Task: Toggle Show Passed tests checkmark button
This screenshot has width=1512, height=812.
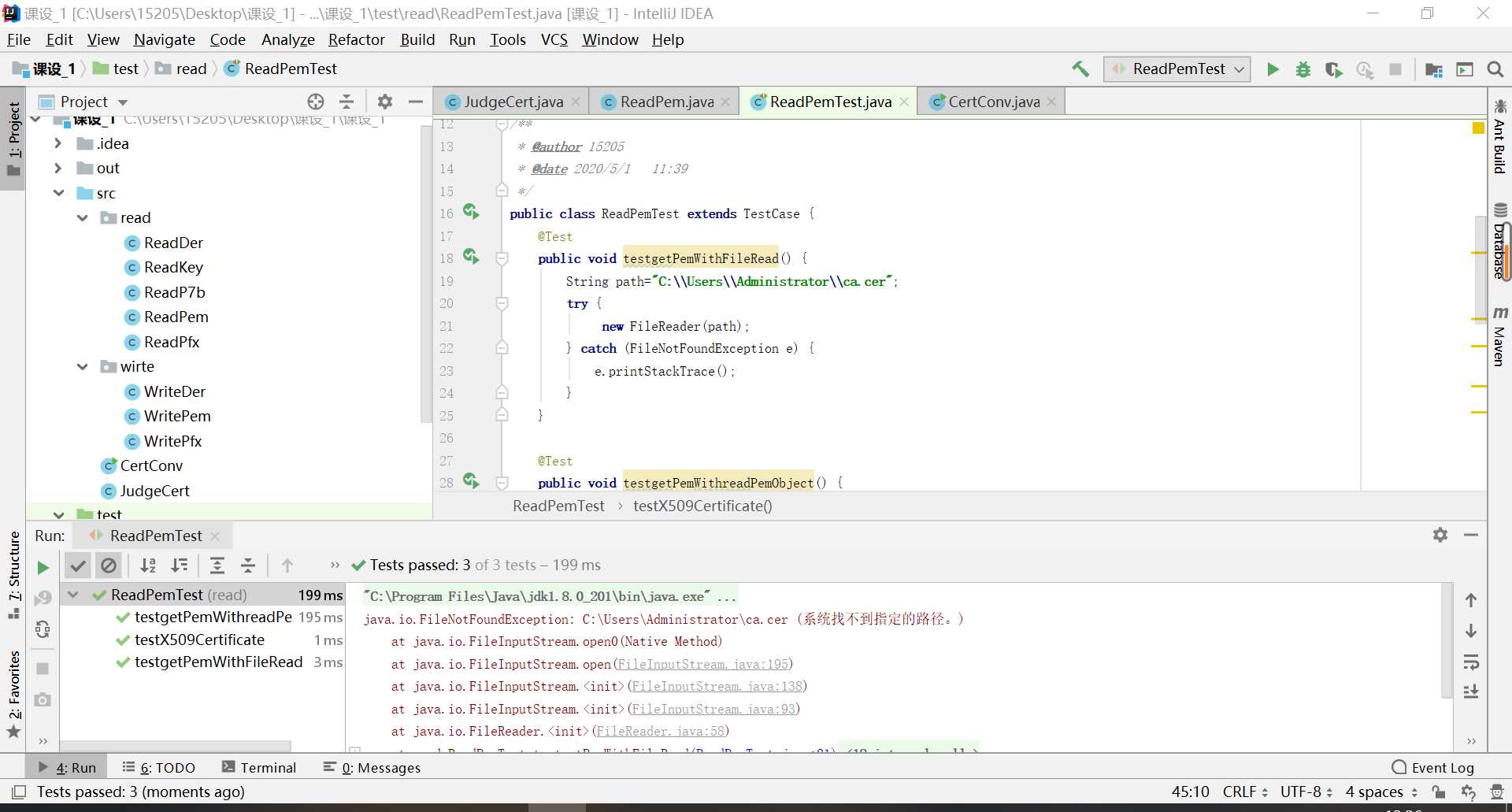Action: click(77, 565)
